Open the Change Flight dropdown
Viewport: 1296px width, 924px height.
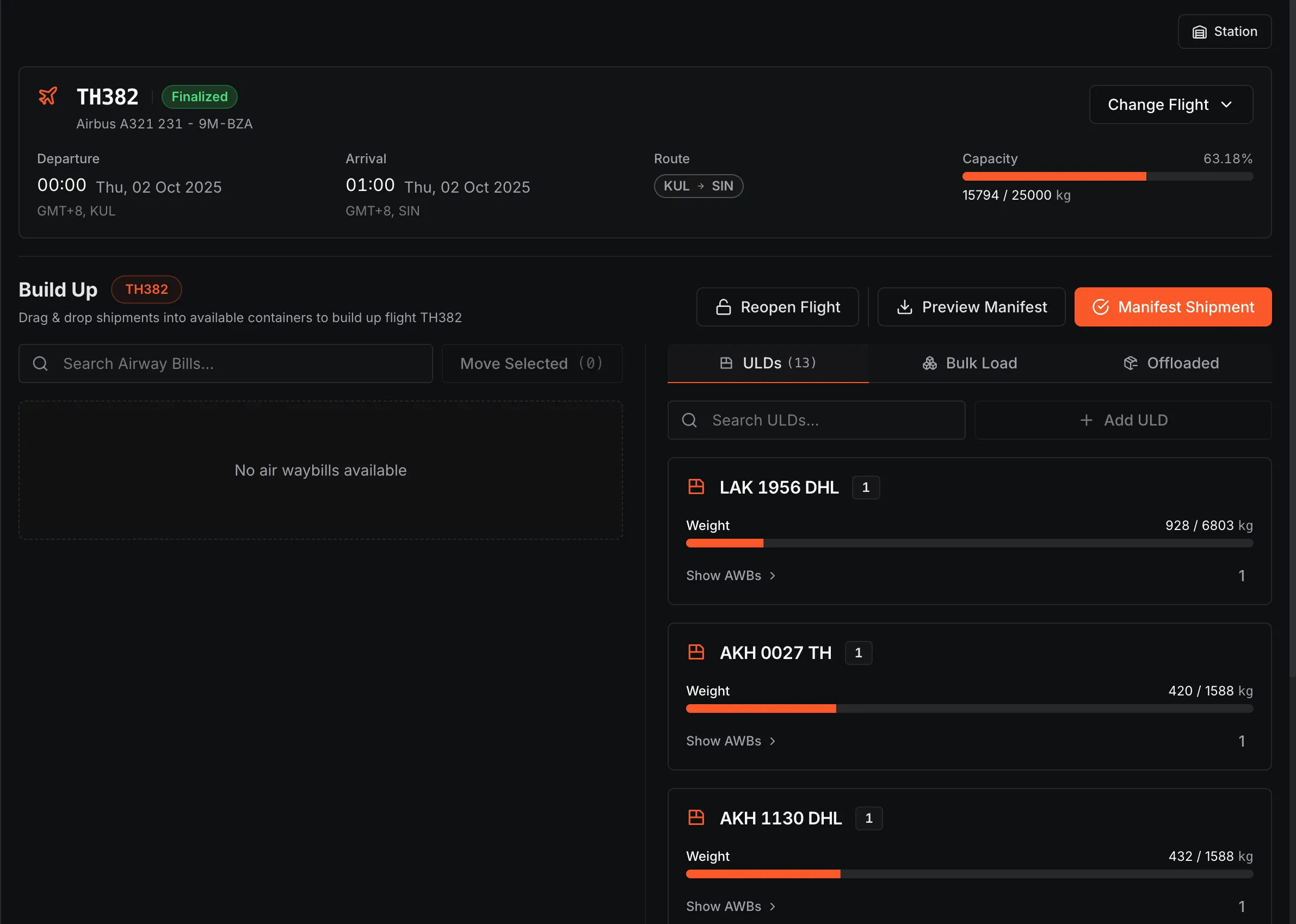pos(1170,104)
